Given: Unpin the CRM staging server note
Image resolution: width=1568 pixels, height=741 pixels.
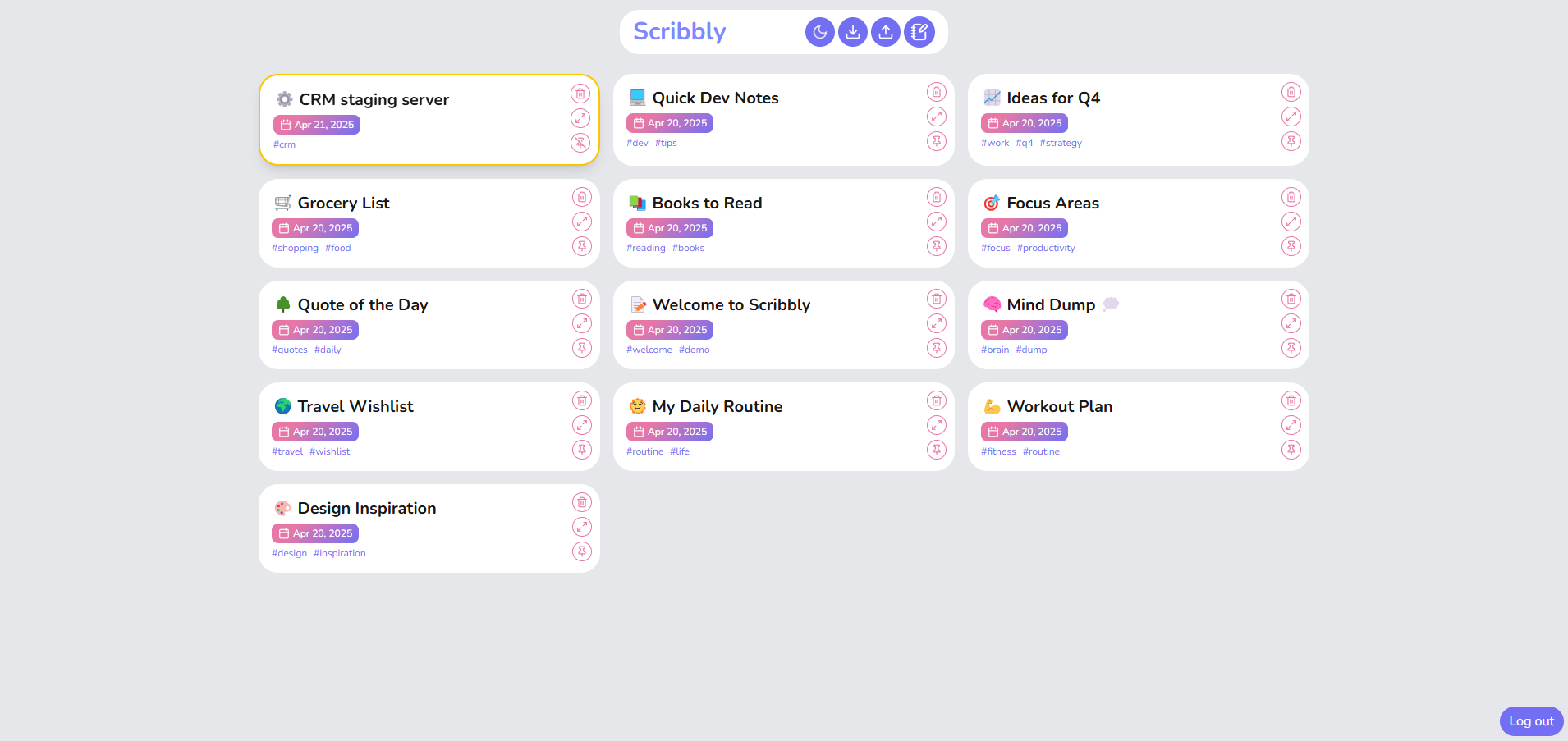Looking at the screenshot, I should pyautogui.click(x=580, y=143).
